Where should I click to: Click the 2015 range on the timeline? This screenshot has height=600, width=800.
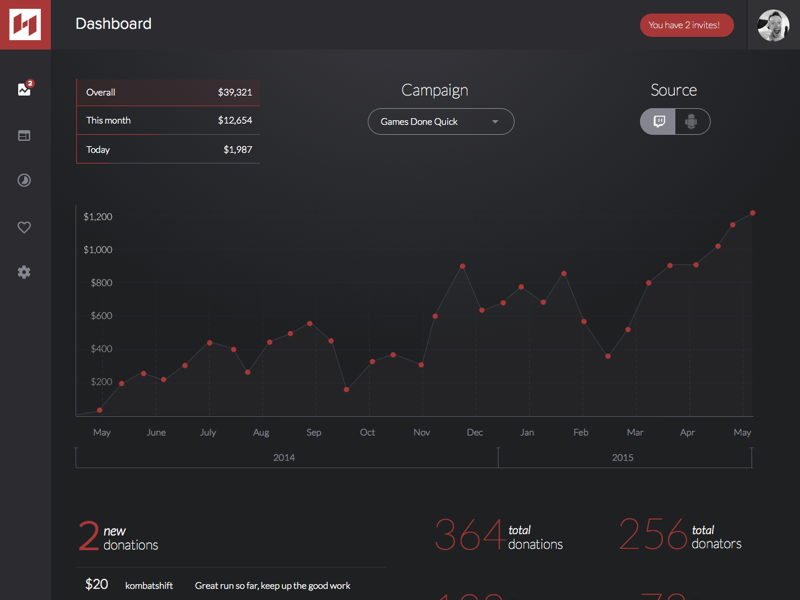pos(623,457)
